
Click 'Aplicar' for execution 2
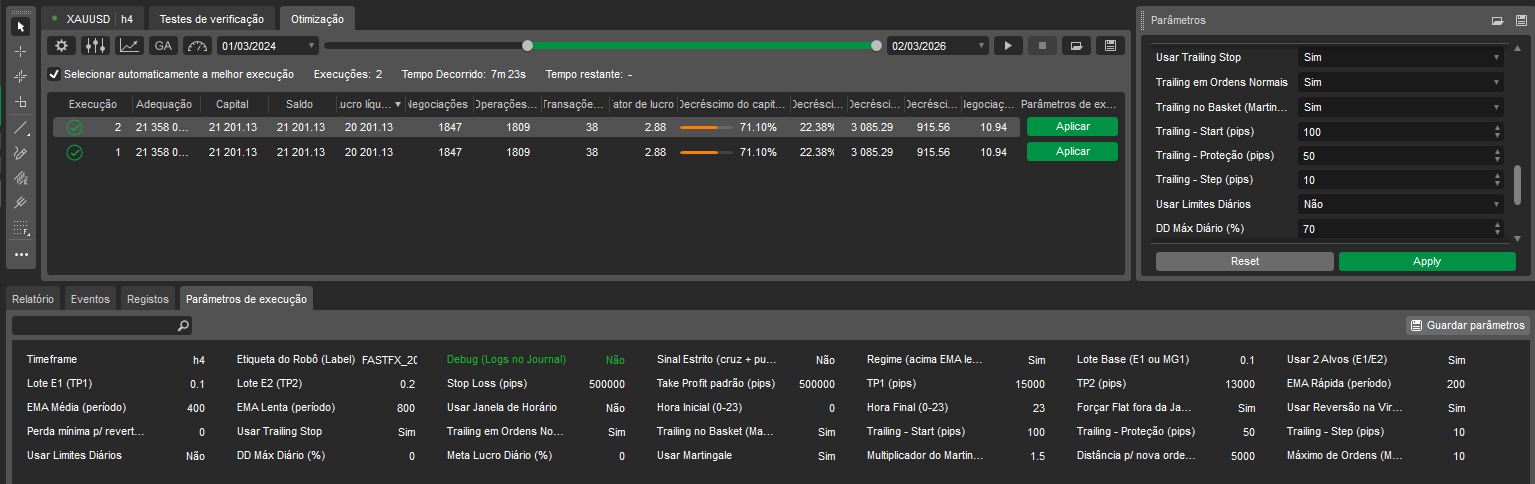coord(1072,127)
